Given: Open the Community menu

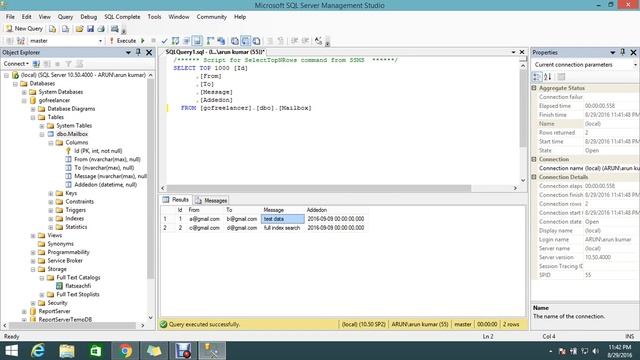Looking at the screenshot, I should click(211, 17).
